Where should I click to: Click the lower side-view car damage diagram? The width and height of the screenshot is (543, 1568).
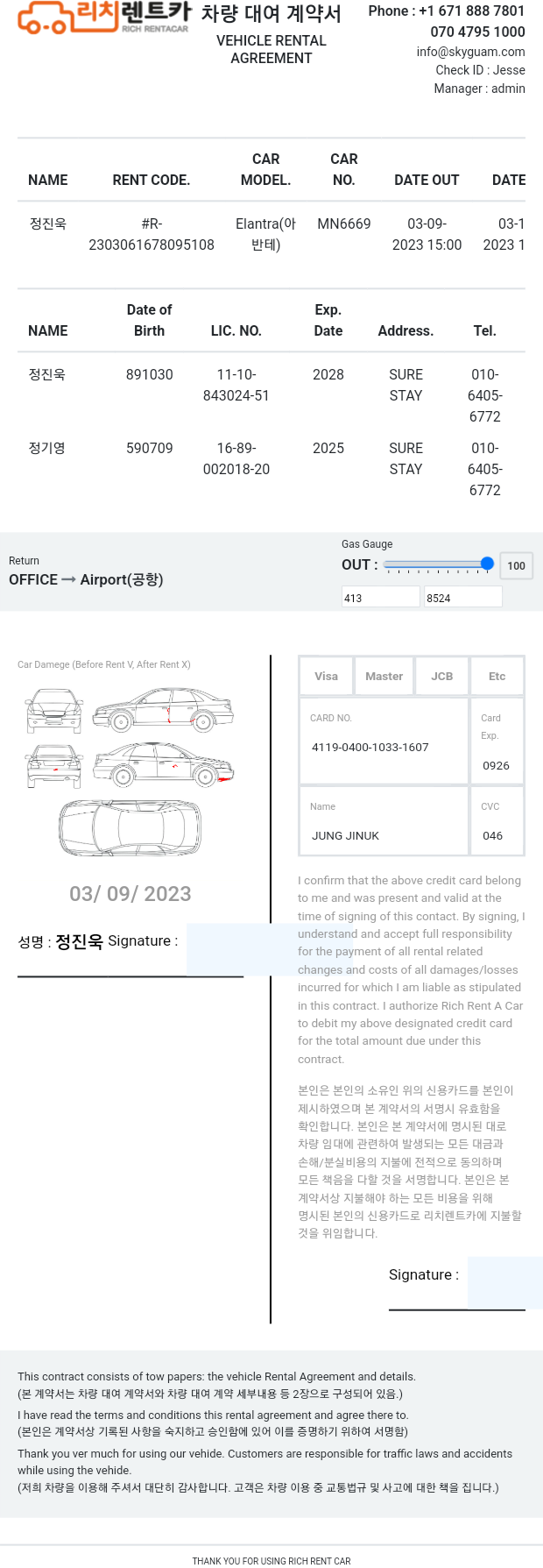tap(164, 765)
